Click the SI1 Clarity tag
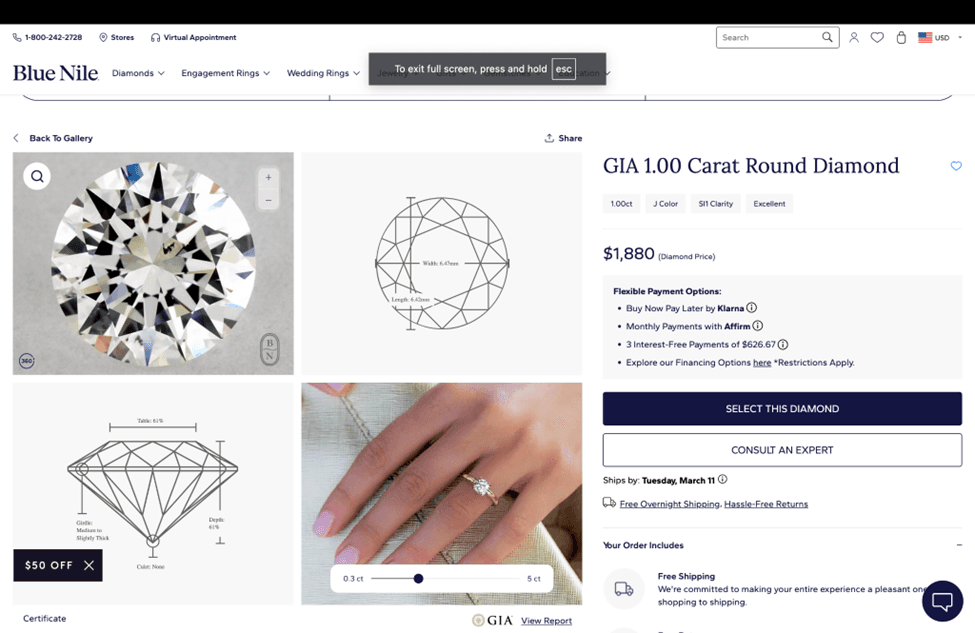The width and height of the screenshot is (975, 633). click(716, 203)
